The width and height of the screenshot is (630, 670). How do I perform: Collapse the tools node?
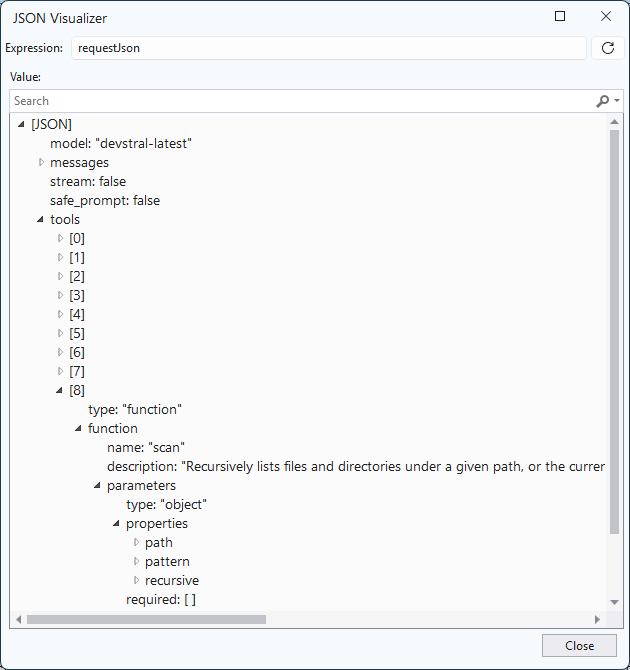click(x=40, y=220)
